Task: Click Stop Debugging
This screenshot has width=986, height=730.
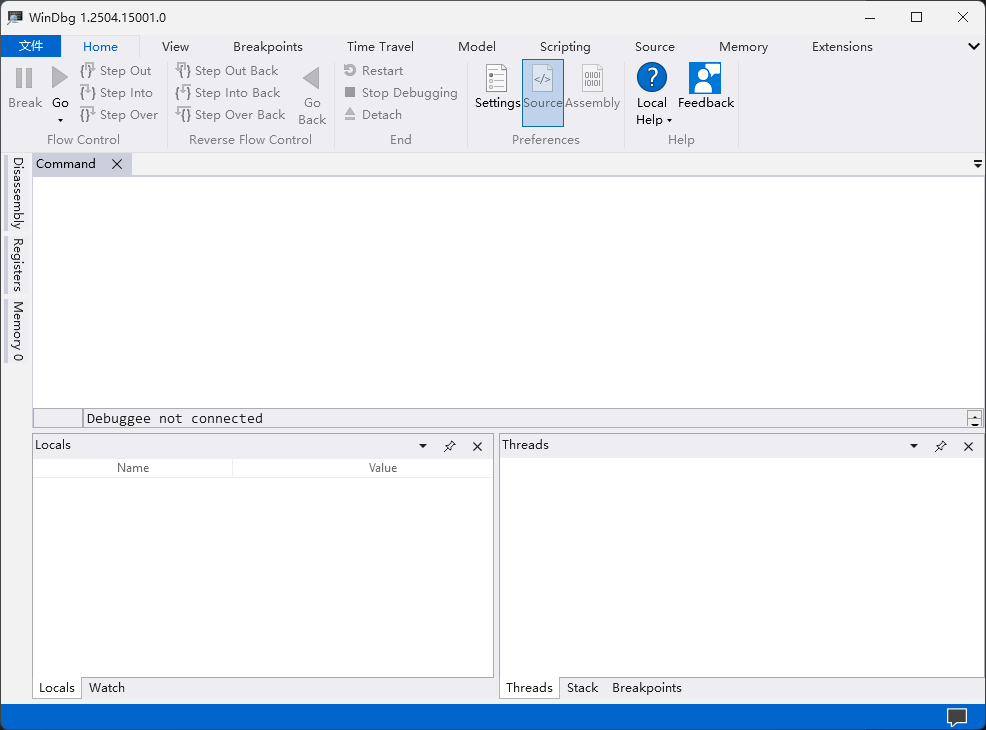Action: 401,92
